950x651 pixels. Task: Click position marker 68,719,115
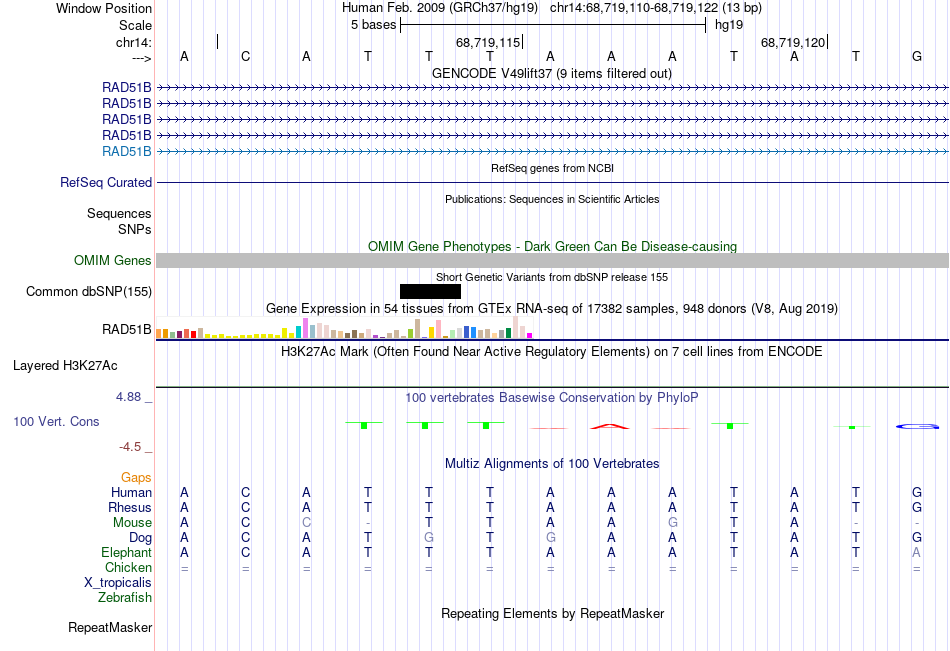coord(488,42)
